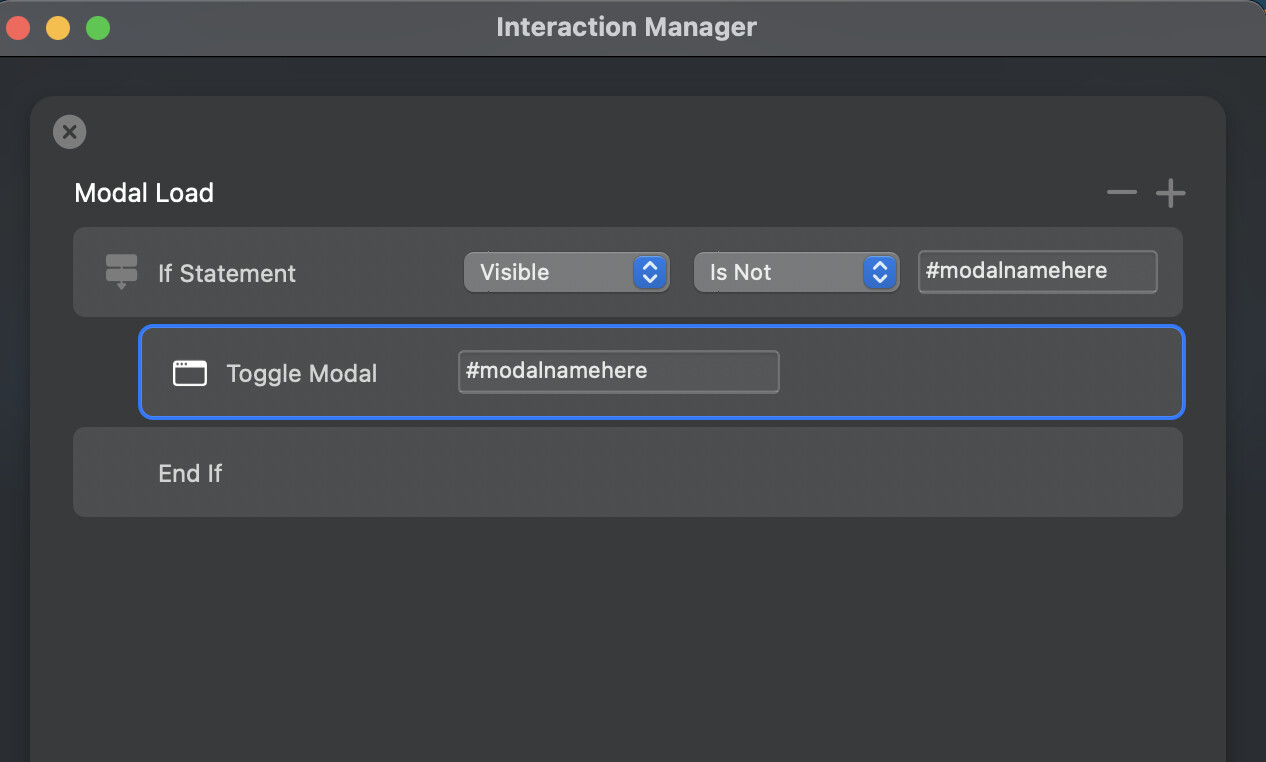
Task: Minimize the window with the yellow button
Action: click(58, 28)
